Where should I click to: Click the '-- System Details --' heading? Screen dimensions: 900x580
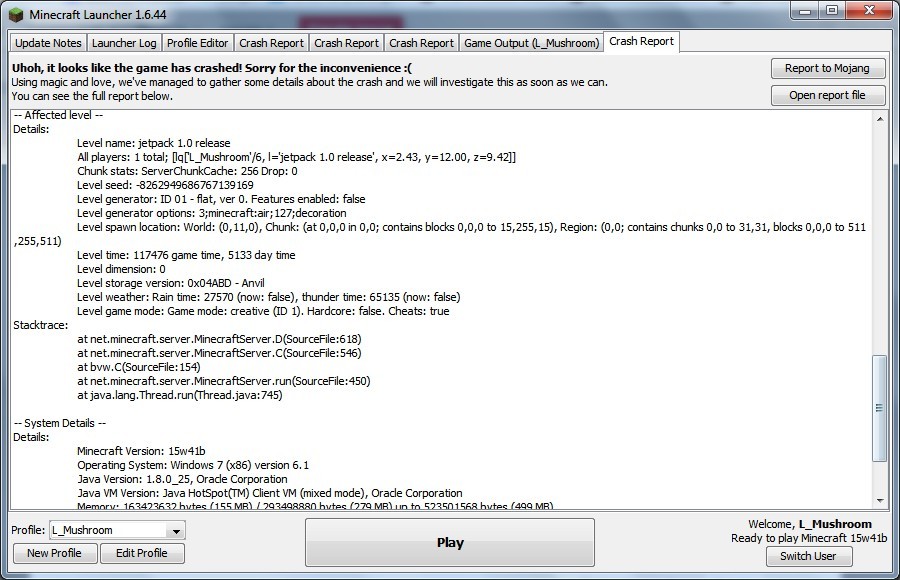[60, 423]
